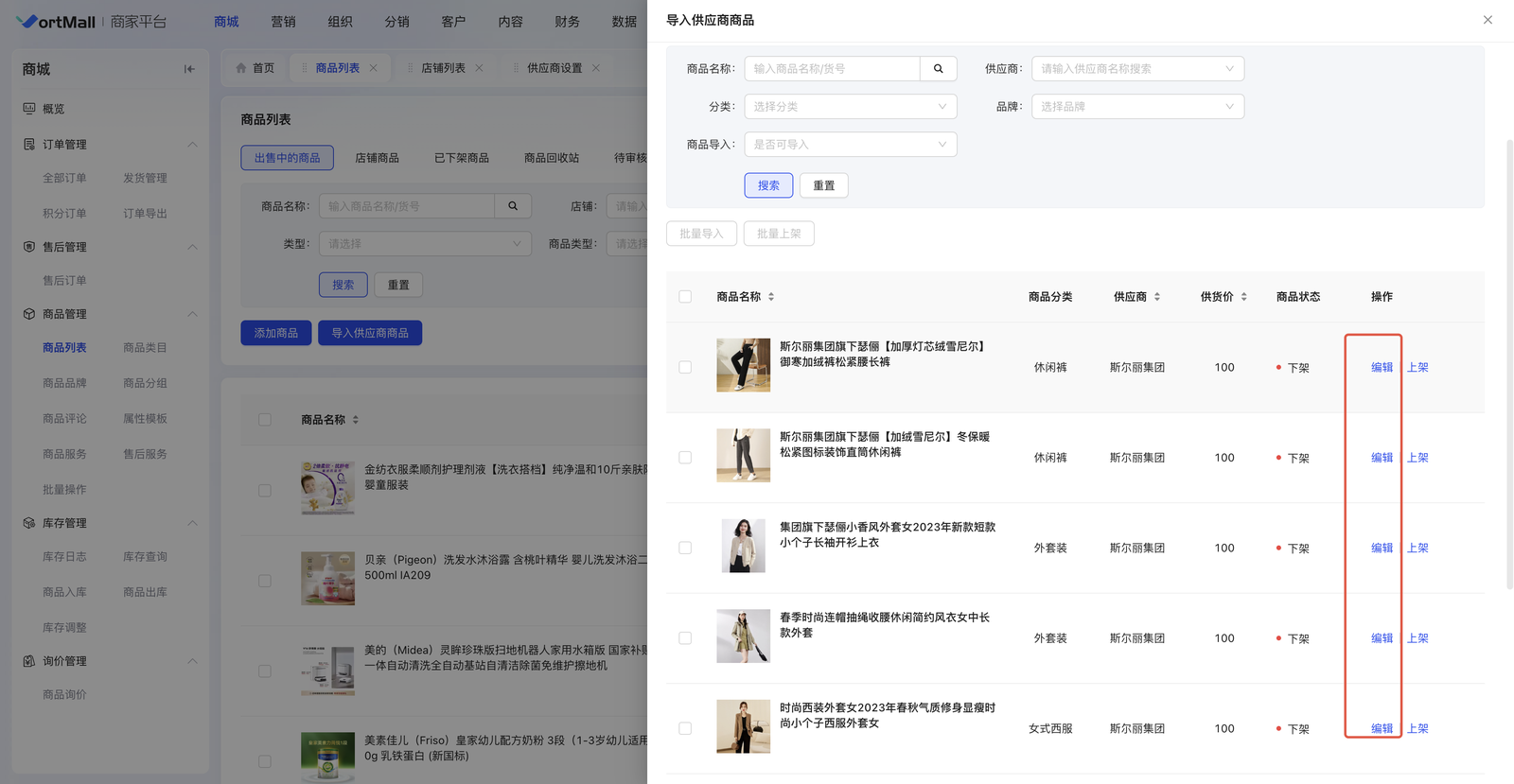Click the thumbnail of the first 斯尔丽 pants product
The image size is (1514, 784).
tap(743, 366)
